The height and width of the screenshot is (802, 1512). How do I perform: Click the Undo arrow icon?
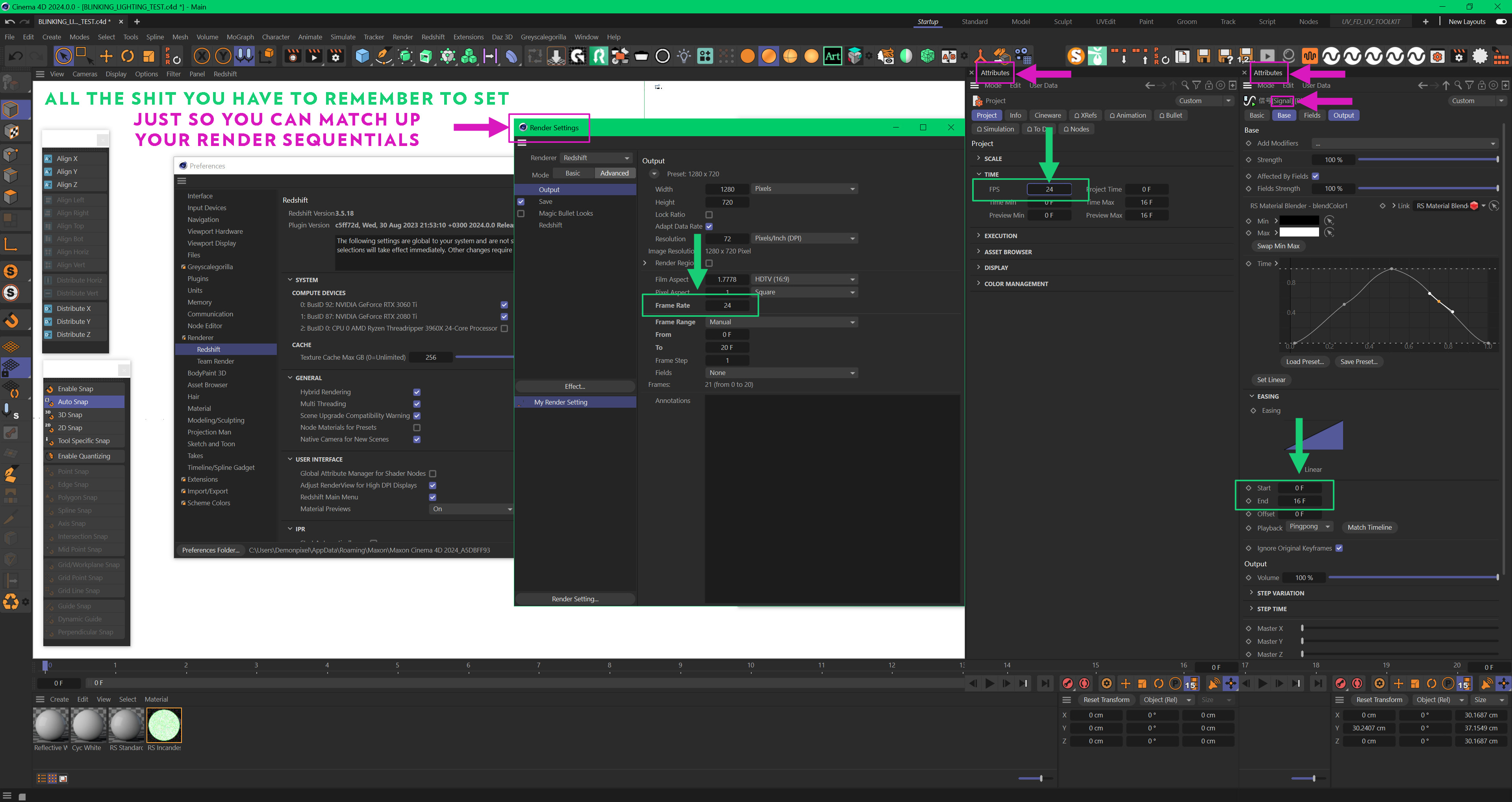click(x=16, y=56)
